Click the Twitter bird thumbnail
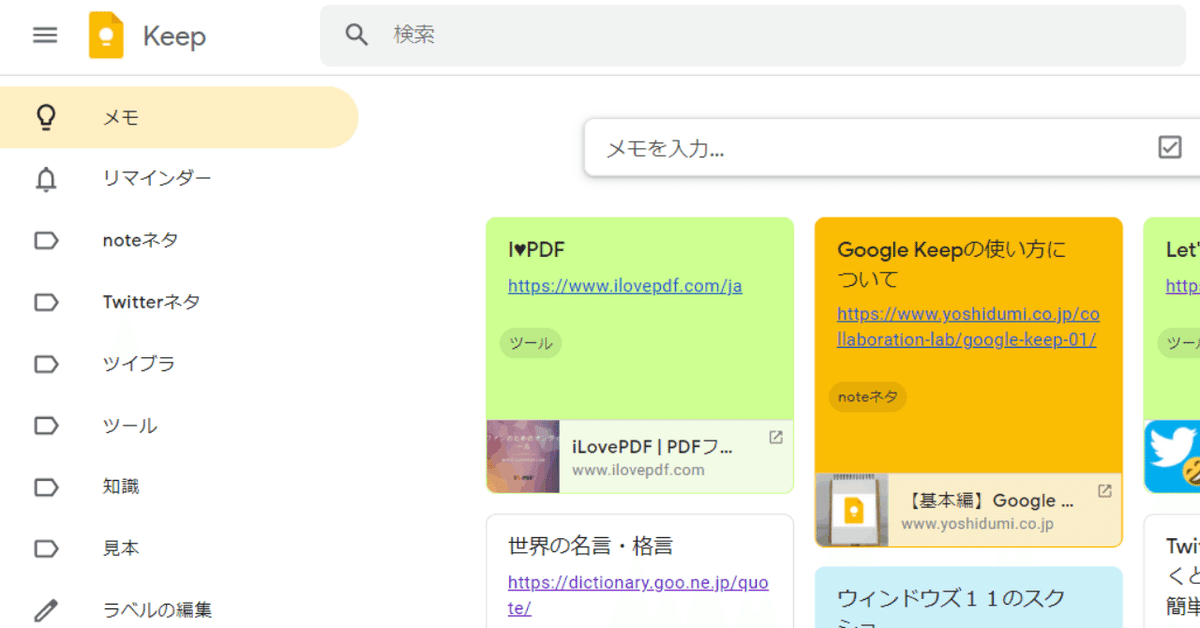The image size is (1200, 628). [1172, 456]
